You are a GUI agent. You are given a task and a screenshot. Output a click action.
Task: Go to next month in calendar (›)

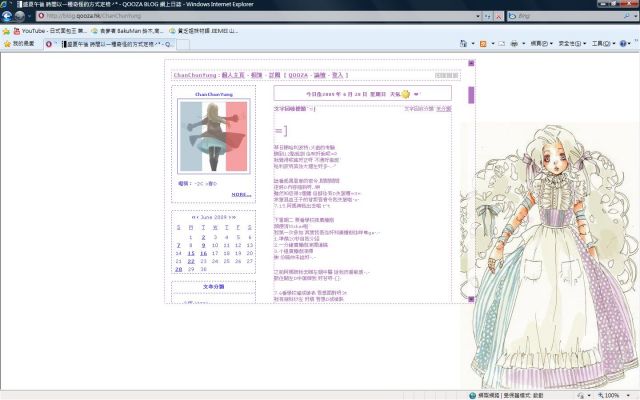pos(229,218)
